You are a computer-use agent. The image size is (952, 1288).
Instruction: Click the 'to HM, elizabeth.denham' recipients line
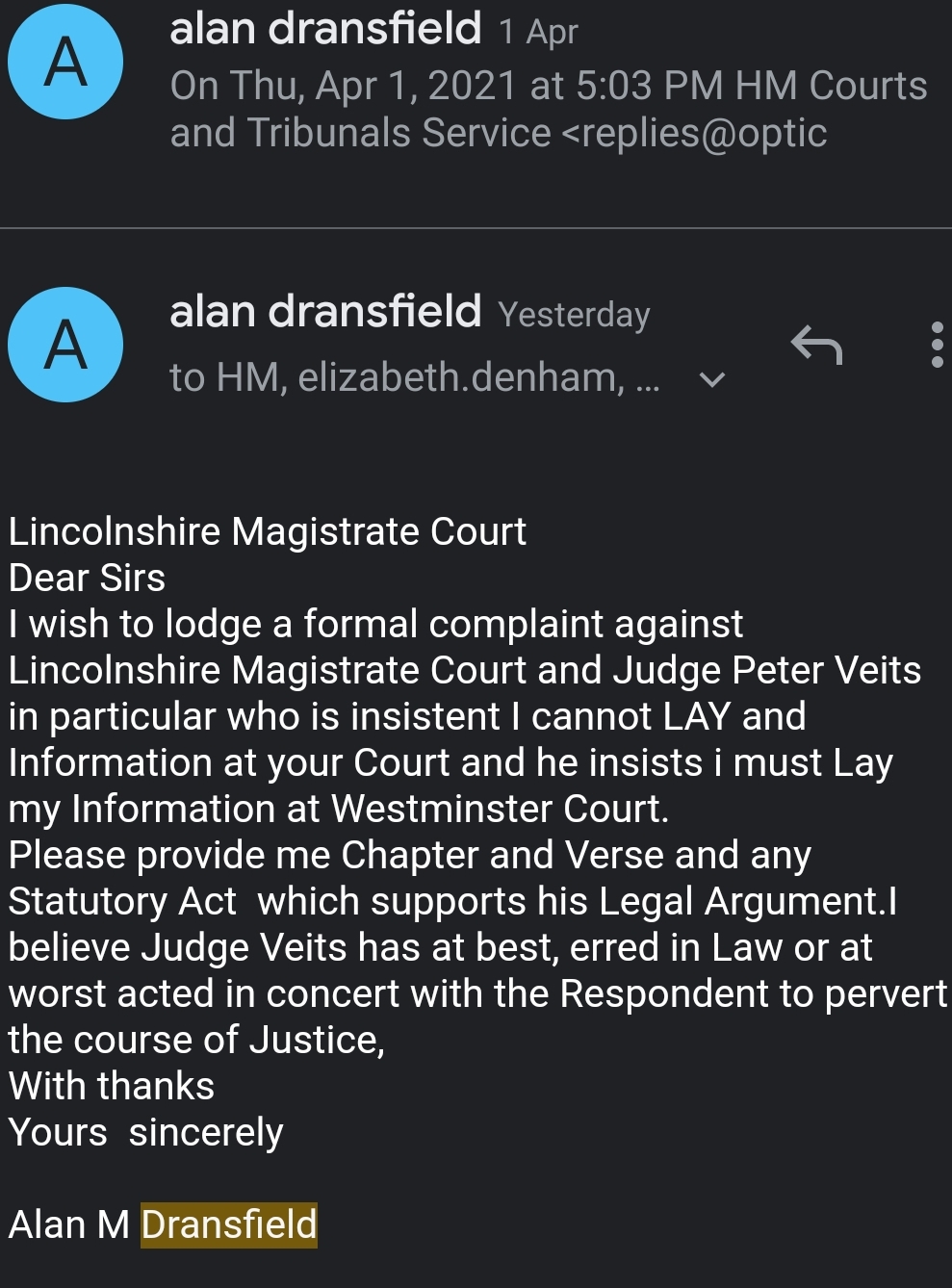[414, 377]
